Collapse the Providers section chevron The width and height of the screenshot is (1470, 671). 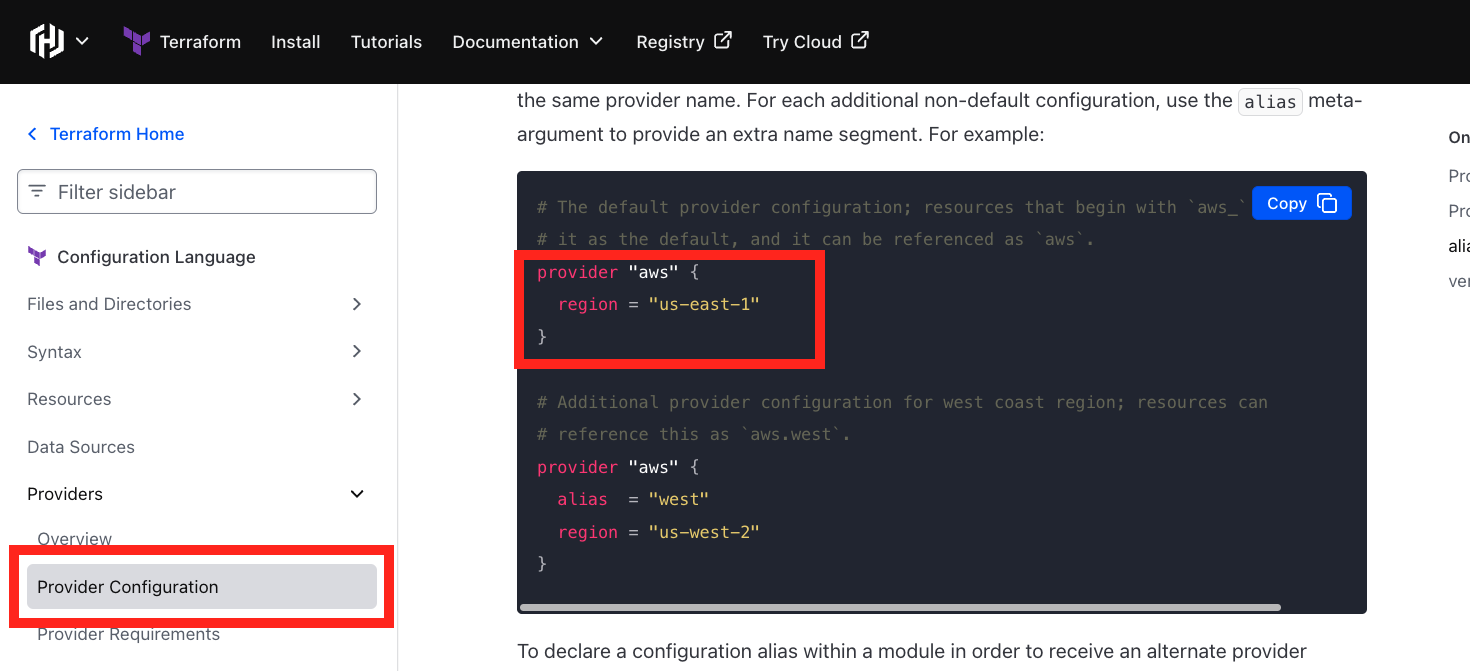click(x=357, y=494)
